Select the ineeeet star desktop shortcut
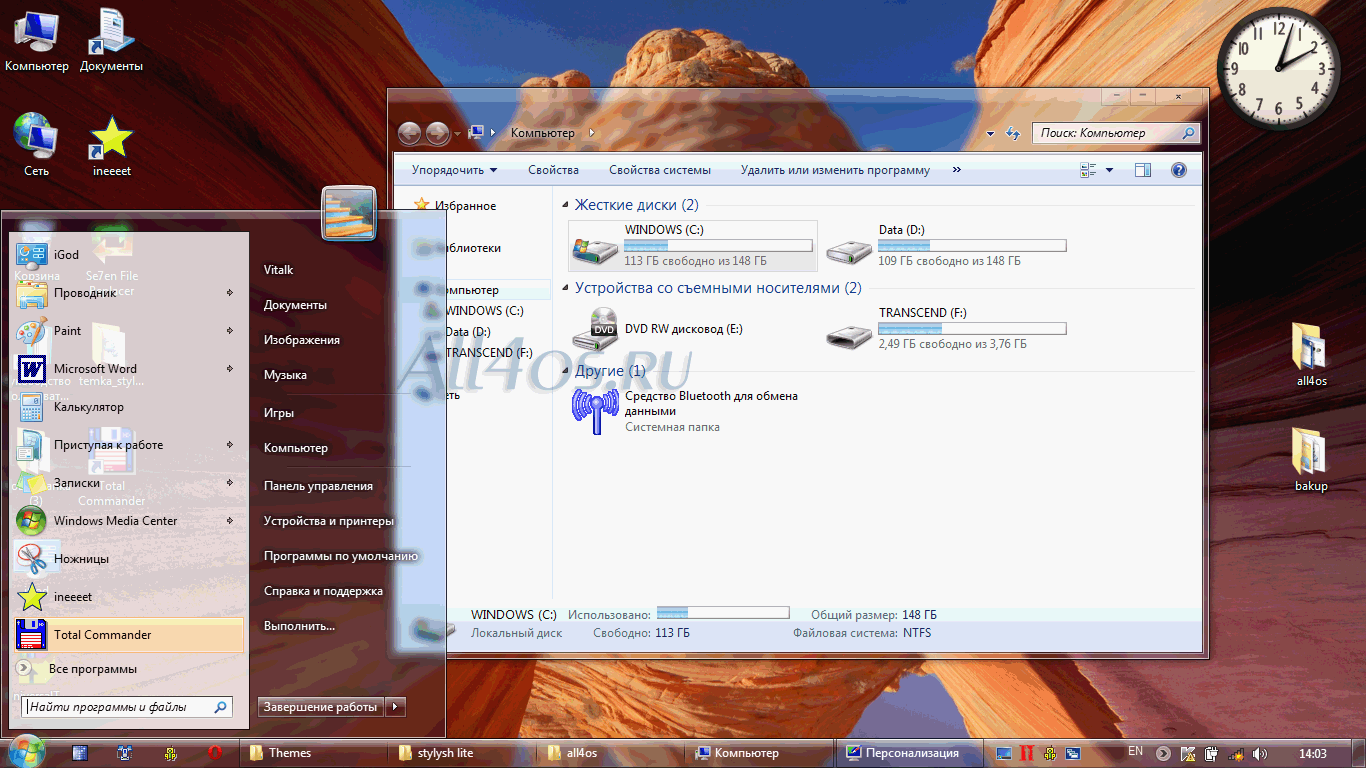 (111, 144)
